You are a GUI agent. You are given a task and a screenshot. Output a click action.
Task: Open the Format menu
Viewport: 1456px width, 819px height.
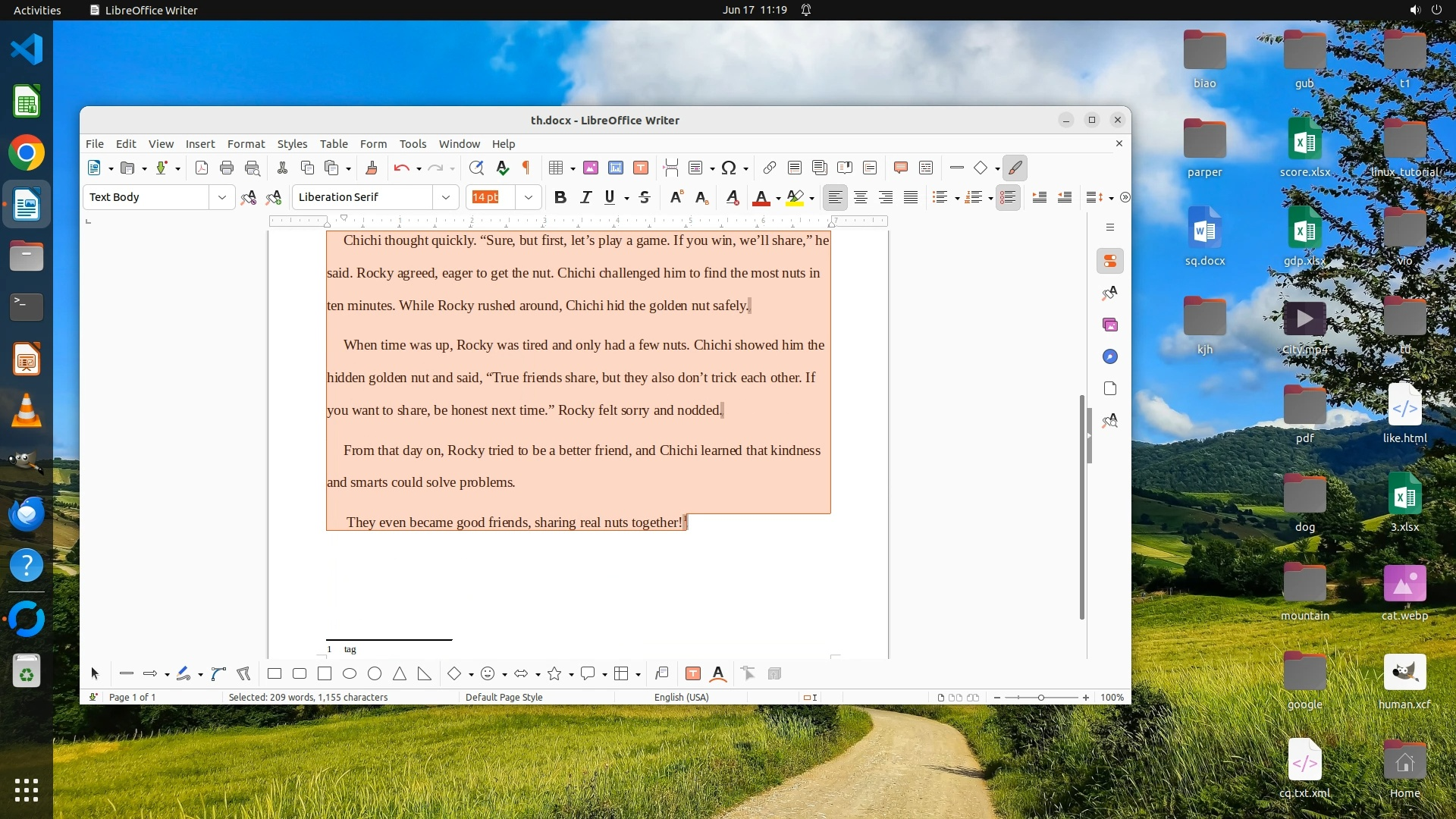pos(246,144)
